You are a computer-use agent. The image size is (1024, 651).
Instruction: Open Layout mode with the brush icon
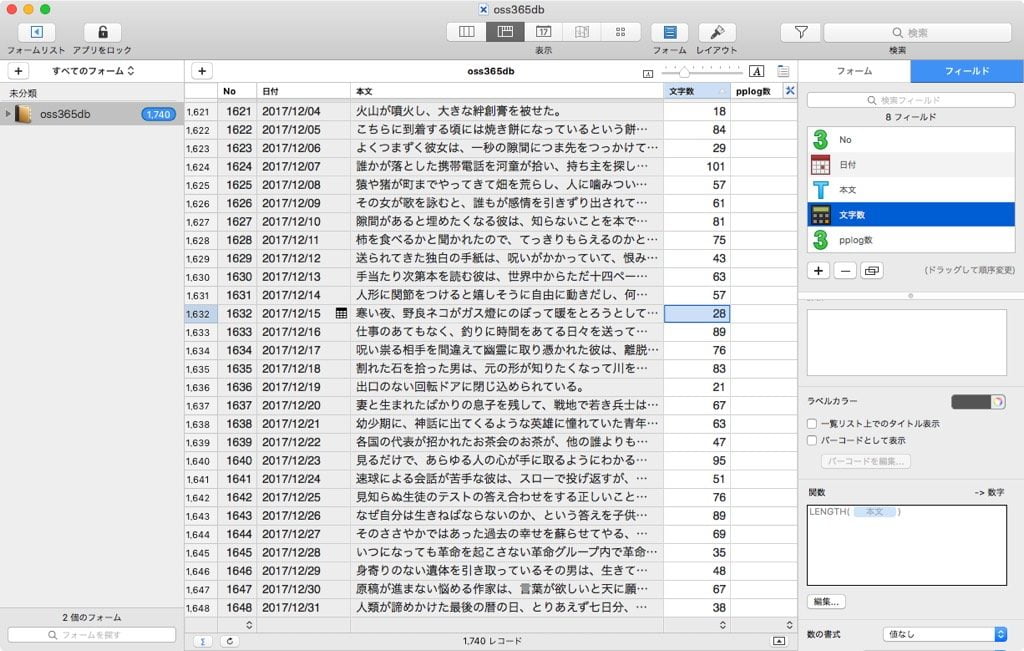coord(717,32)
